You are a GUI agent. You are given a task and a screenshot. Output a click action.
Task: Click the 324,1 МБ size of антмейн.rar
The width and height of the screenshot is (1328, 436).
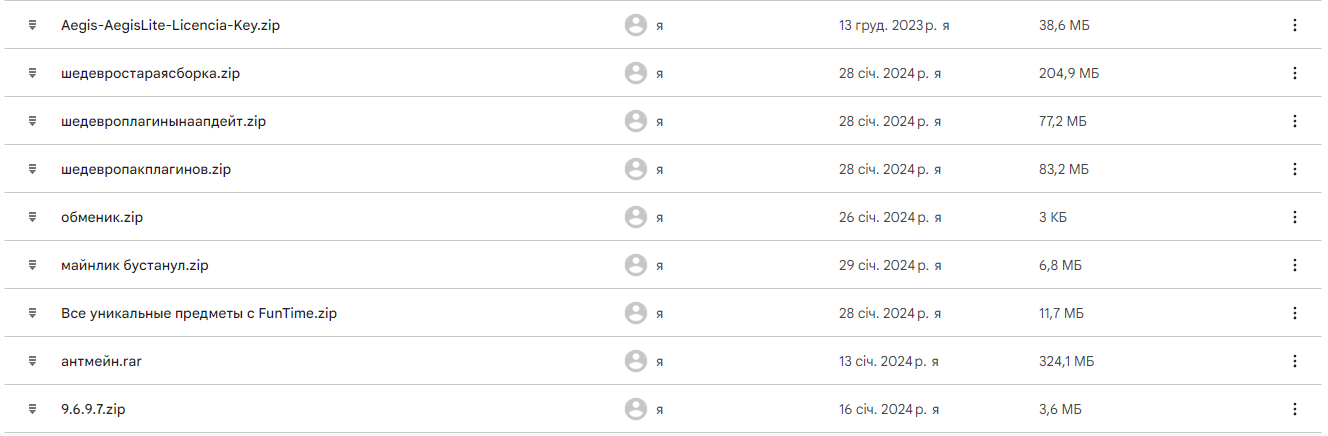coord(1066,361)
